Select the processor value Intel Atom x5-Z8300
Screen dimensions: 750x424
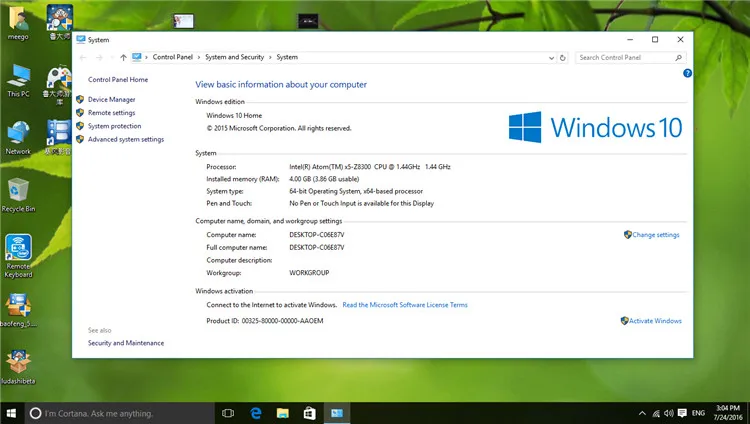pos(370,167)
